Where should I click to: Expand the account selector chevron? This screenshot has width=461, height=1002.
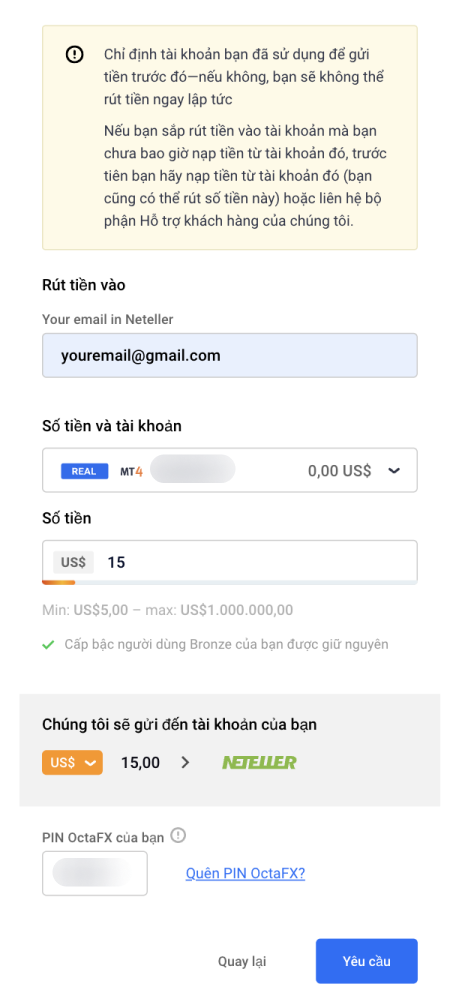coord(395,471)
